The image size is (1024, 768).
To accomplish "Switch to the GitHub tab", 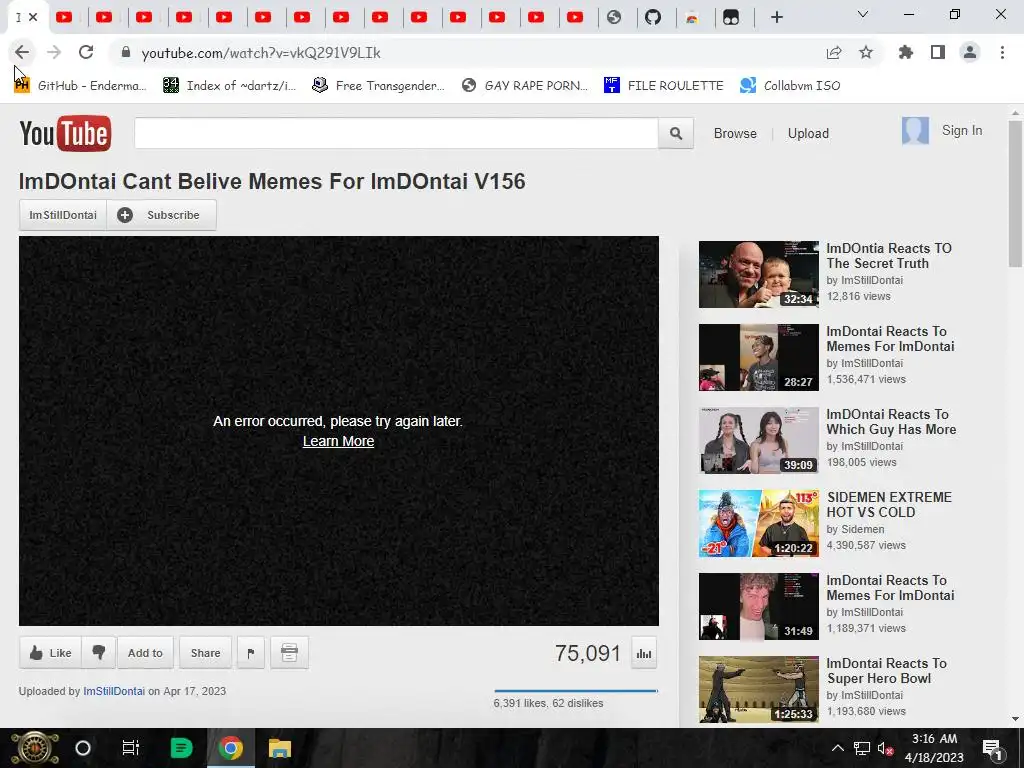I will click(653, 18).
